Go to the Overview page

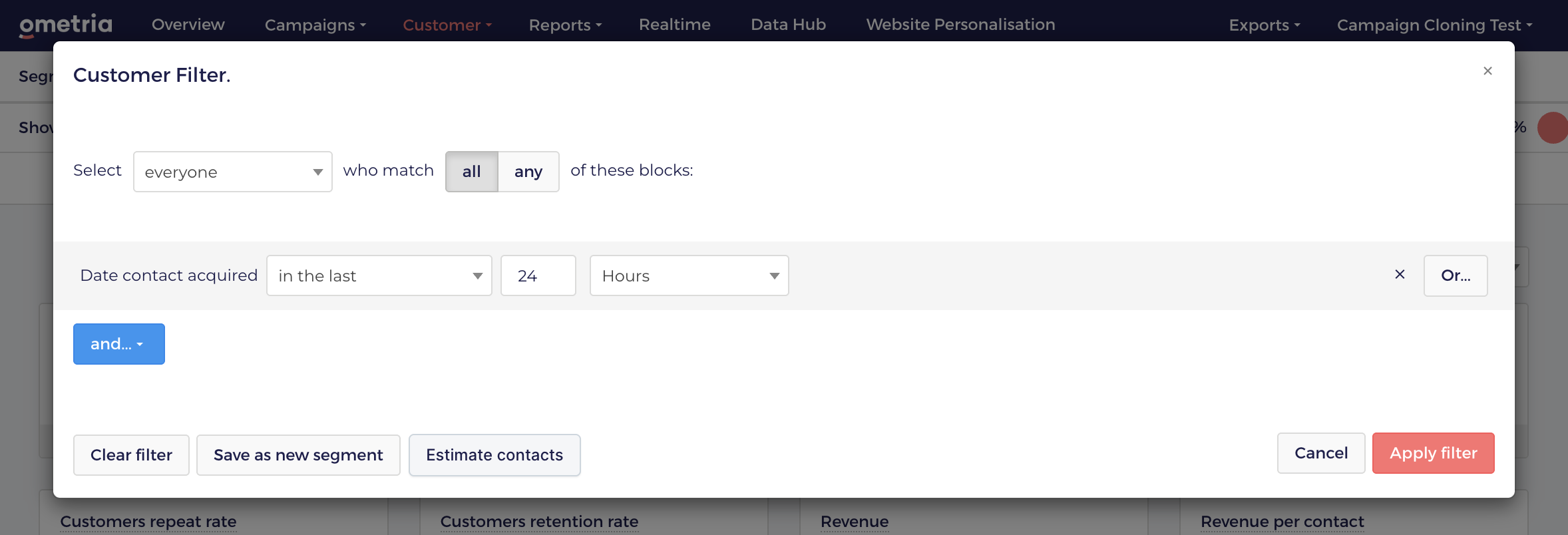188,25
